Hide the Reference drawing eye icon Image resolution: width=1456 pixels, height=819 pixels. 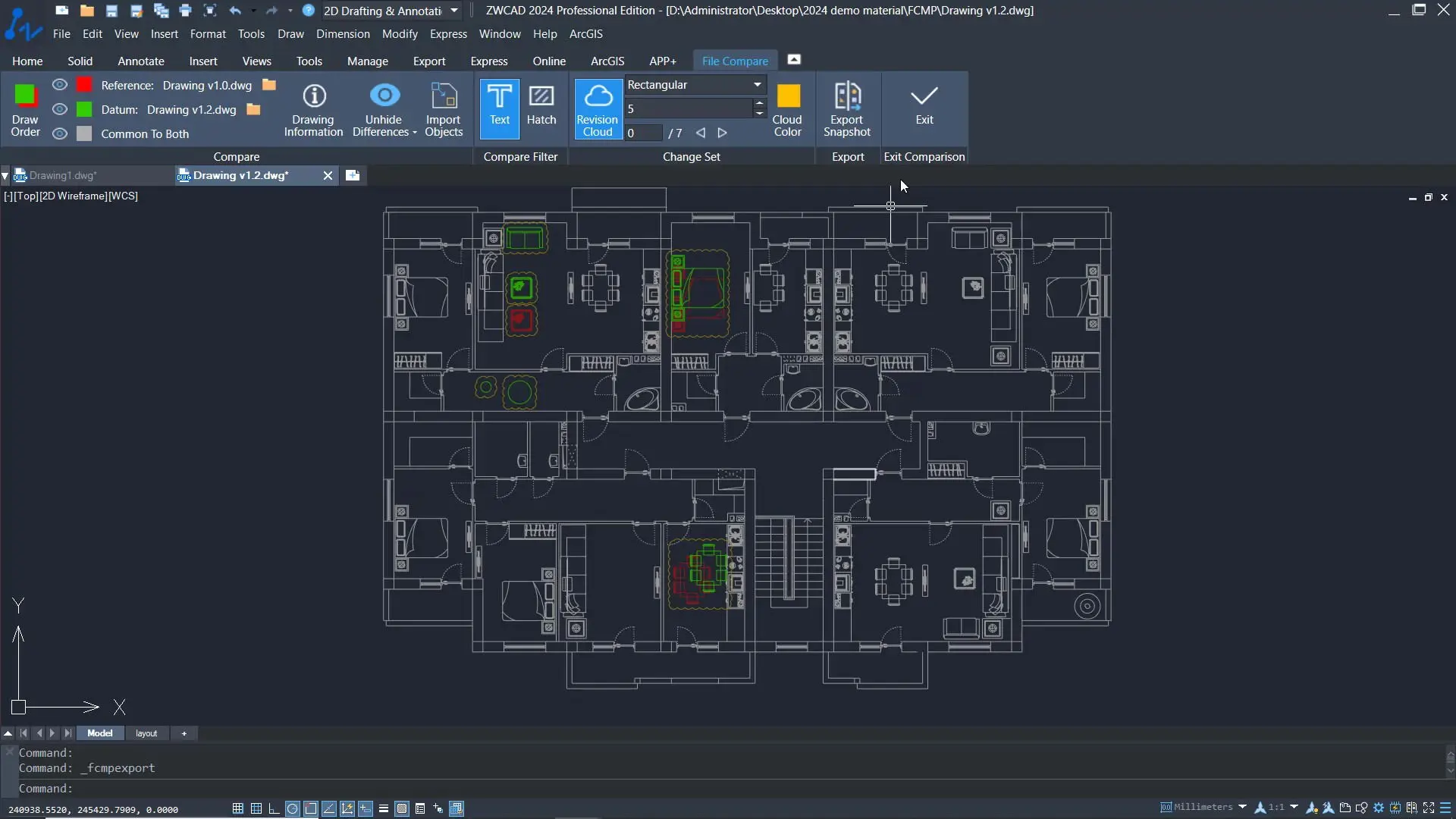pos(60,85)
